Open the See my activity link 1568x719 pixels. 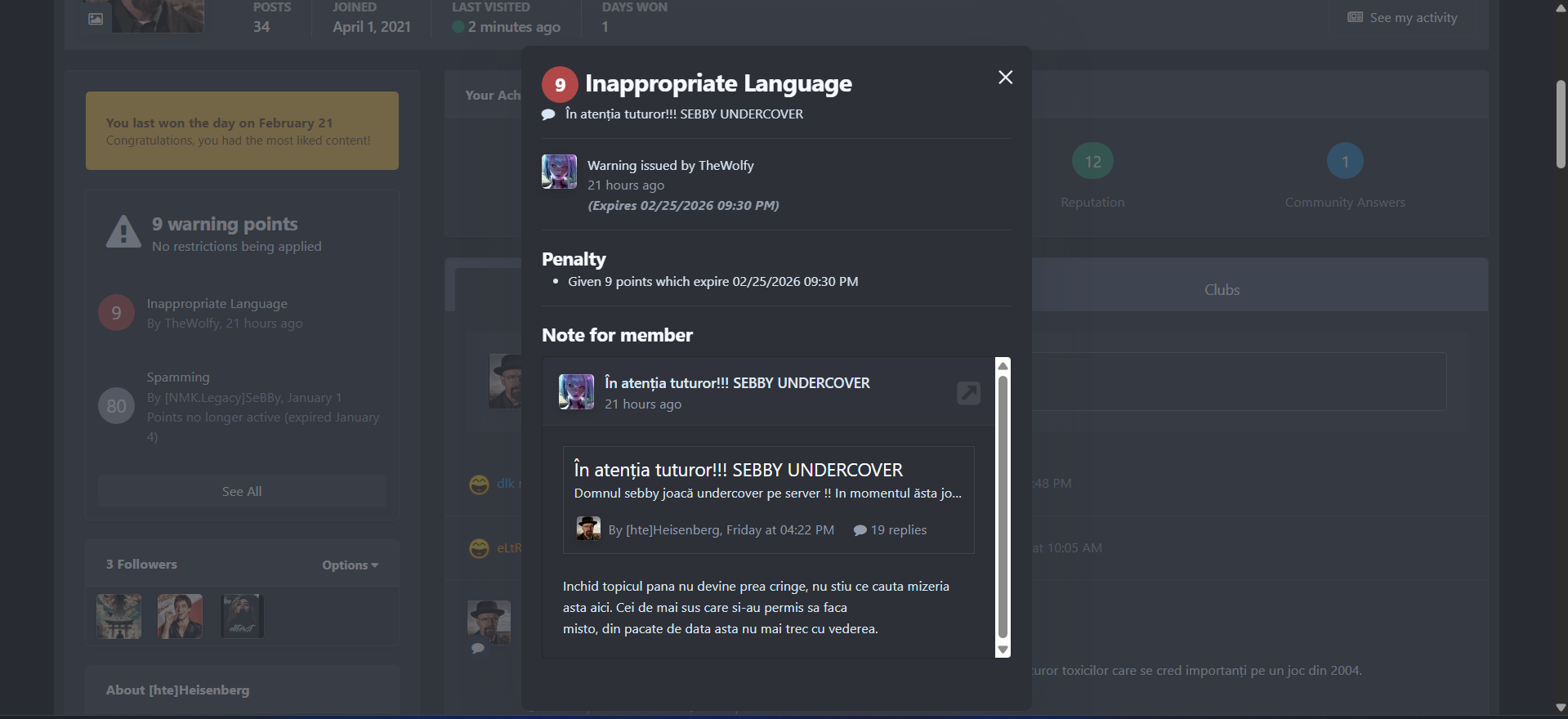point(1402,18)
